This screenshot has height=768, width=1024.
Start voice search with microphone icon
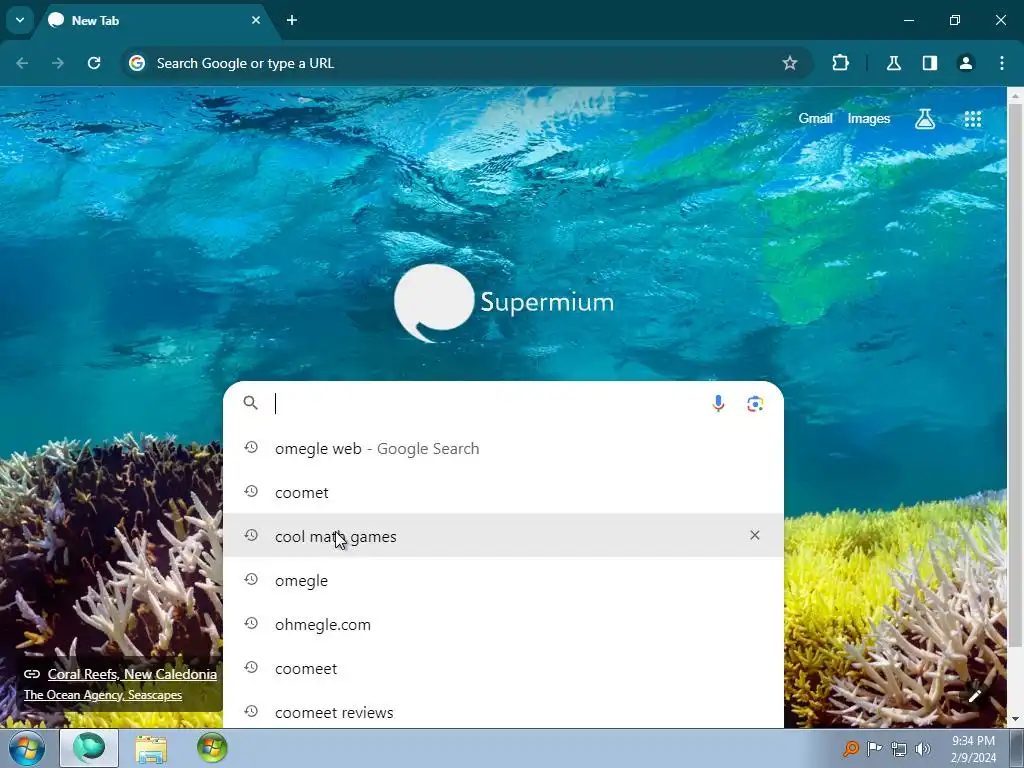click(718, 404)
